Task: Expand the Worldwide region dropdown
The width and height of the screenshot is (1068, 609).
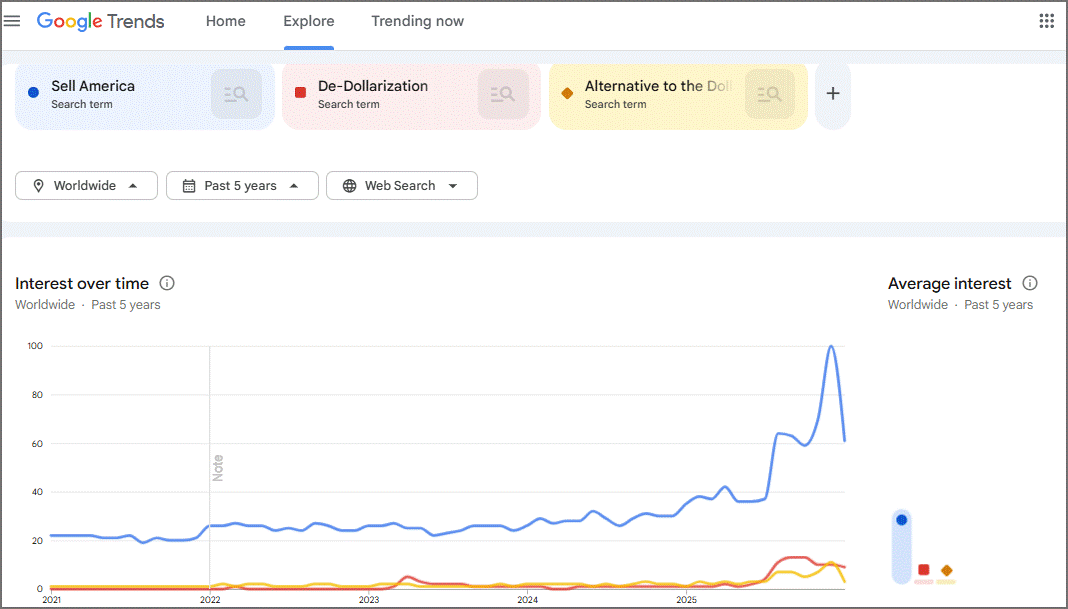Action: (x=87, y=185)
